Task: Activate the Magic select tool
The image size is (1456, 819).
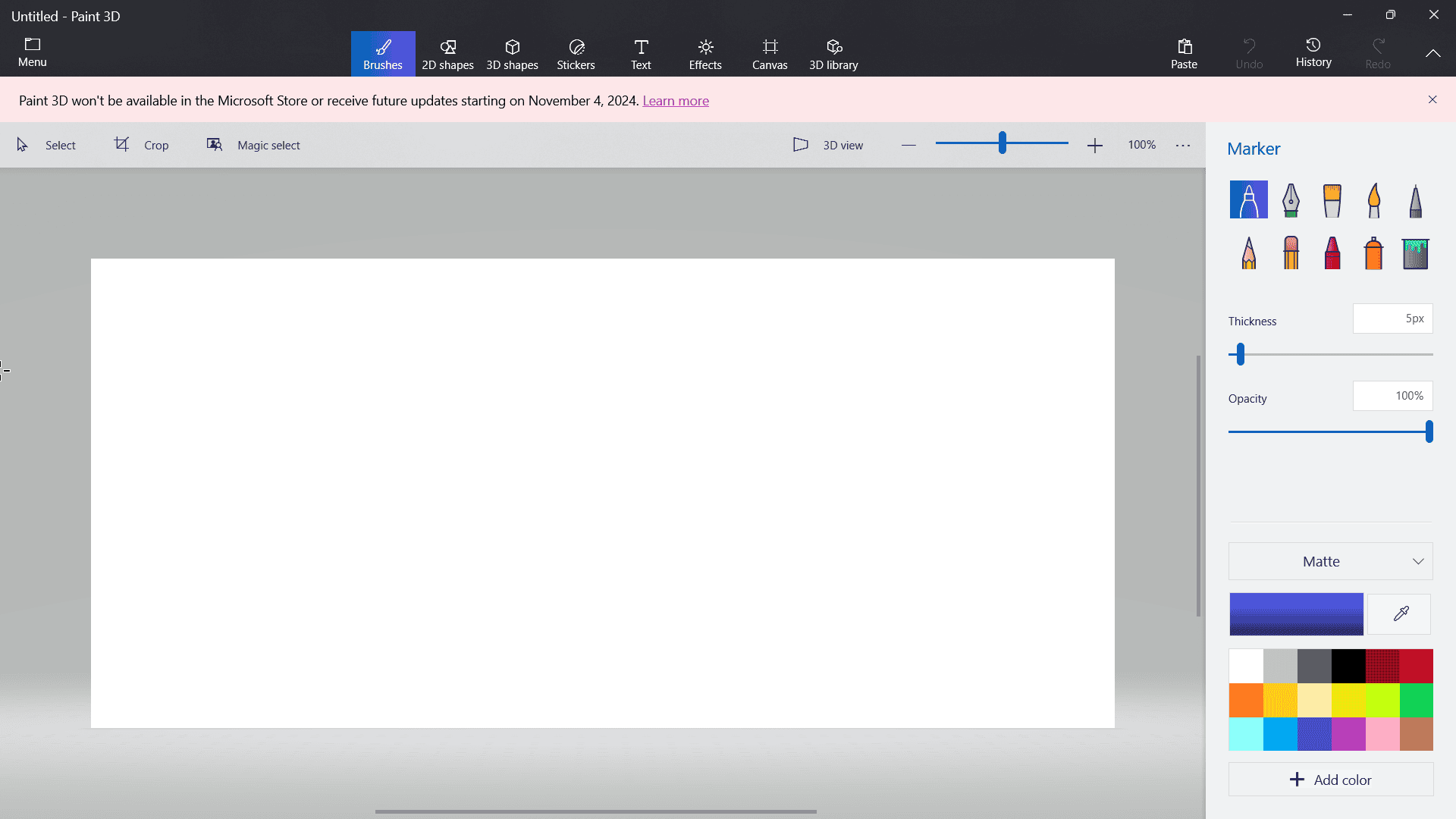Action: (x=253, y=145)
